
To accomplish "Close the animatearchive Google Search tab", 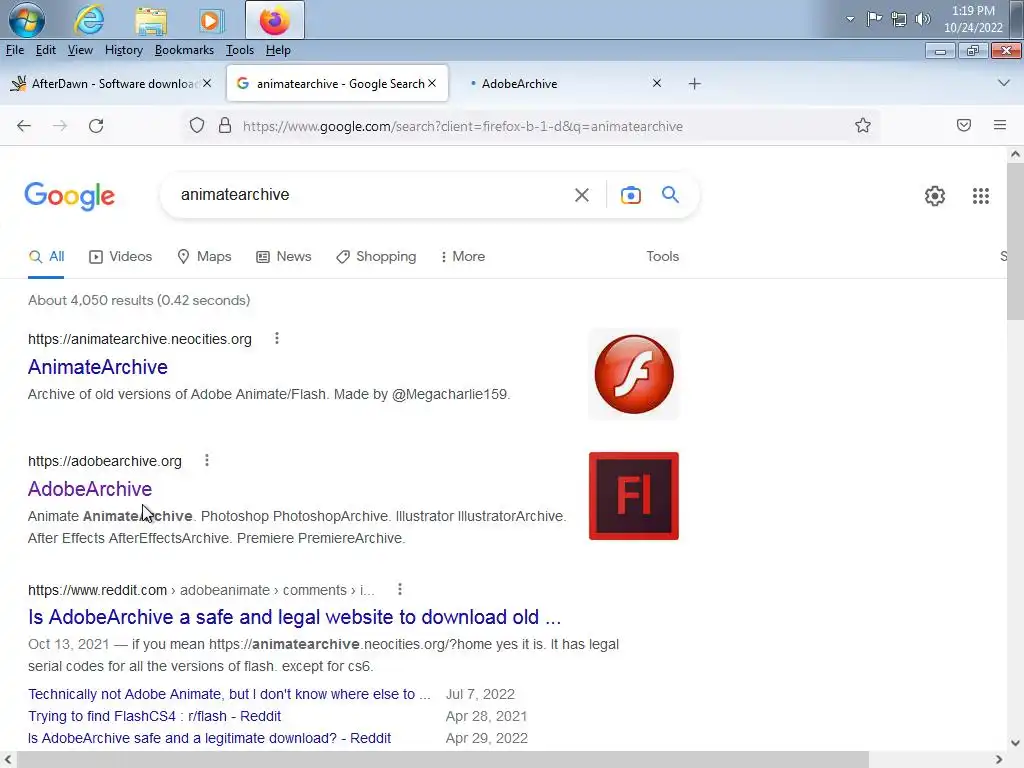I will click(x=432, y=84).
